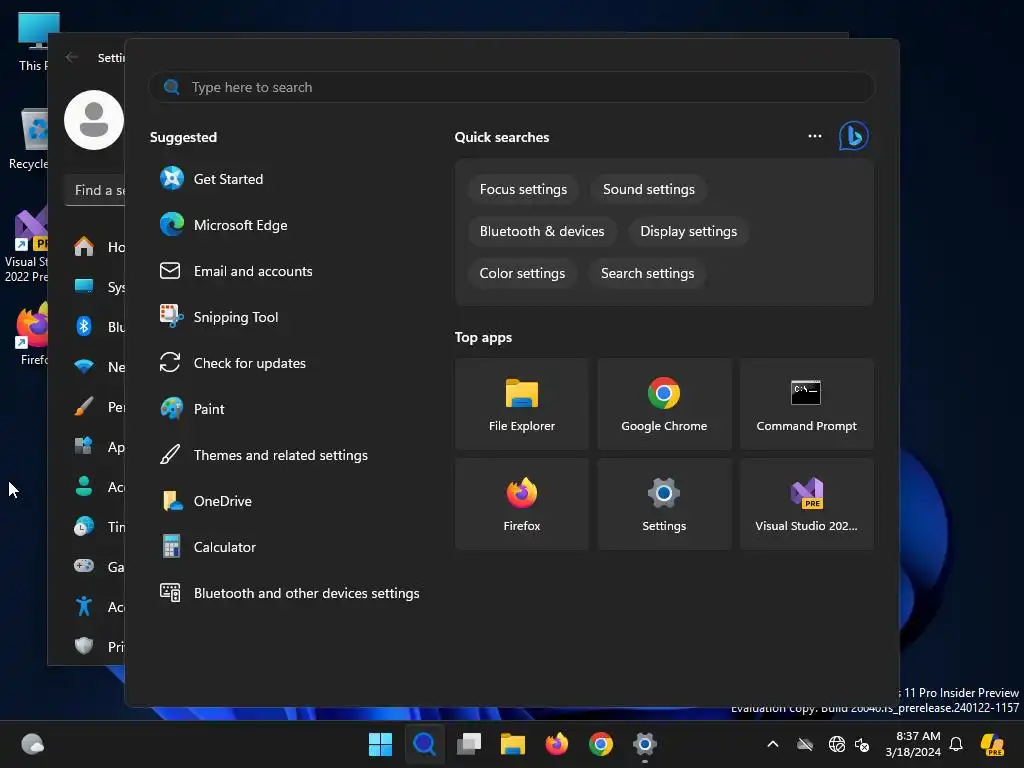The height and width of the screenshot is (768, 1024).
Task: Open the weather widget on taskbar
Action: click(33, 744)
